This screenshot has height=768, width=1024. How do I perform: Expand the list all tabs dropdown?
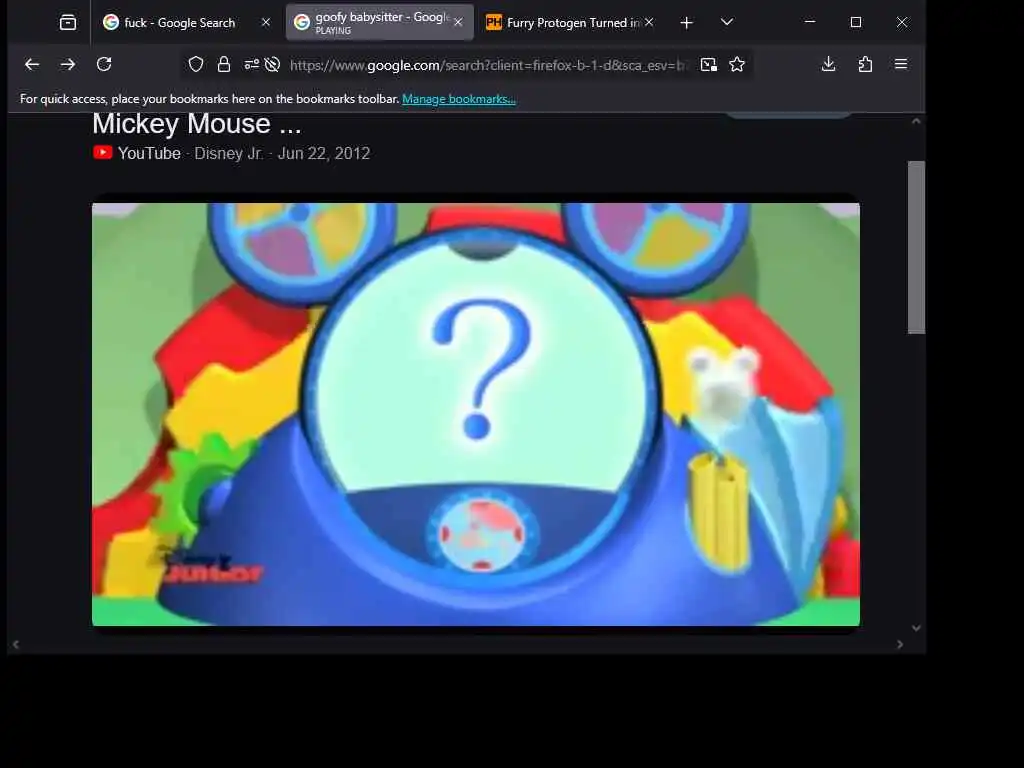pos(727,22)
